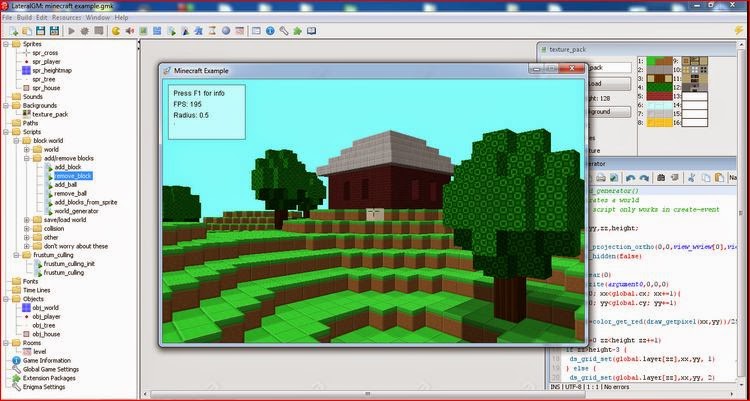Image resolution: width=750 pixels, height=401 pixels.
Task: Collapse the Backgrounds folder
Action: coord(6,105)
